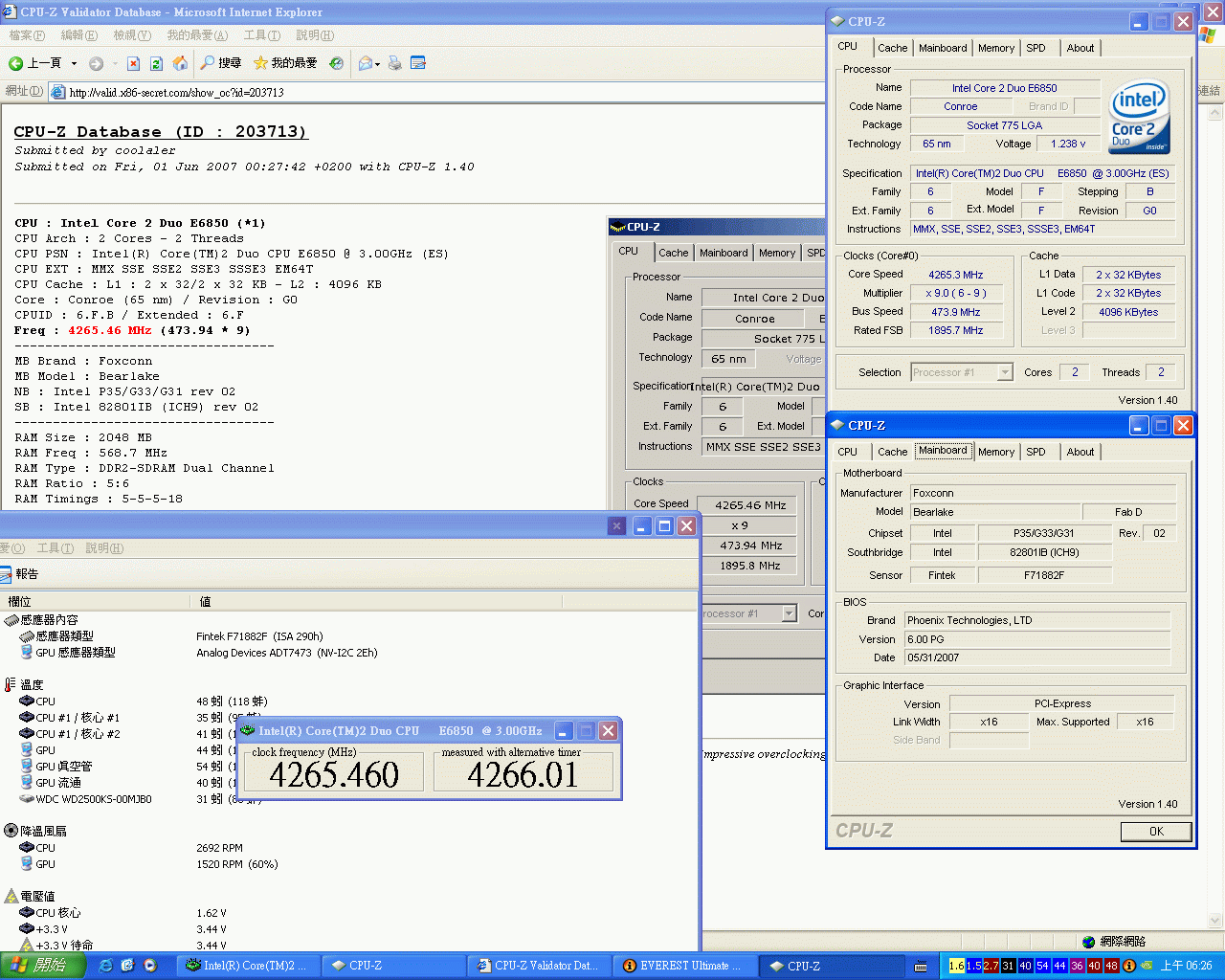Click IE vertical scrollbar down arrow
1225x980 pixels.
pyautogui.click(x=1216, y=921)
